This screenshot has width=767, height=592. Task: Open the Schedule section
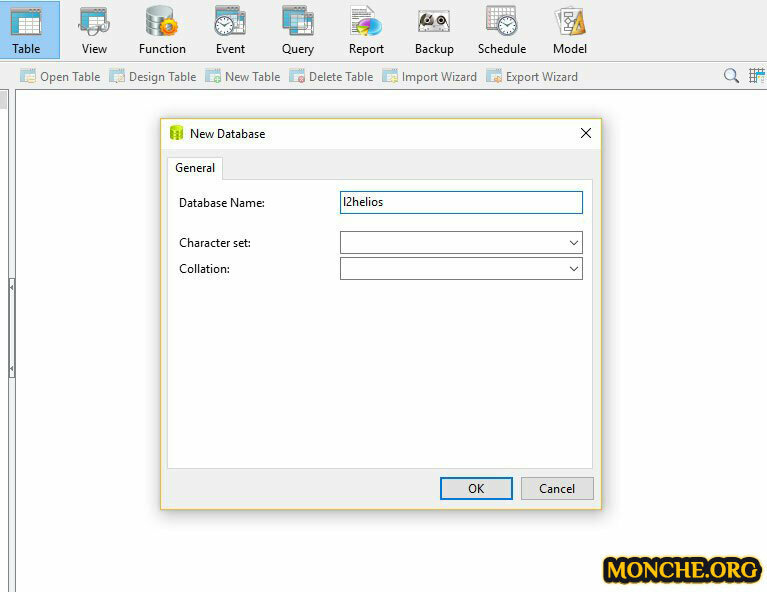502,29
